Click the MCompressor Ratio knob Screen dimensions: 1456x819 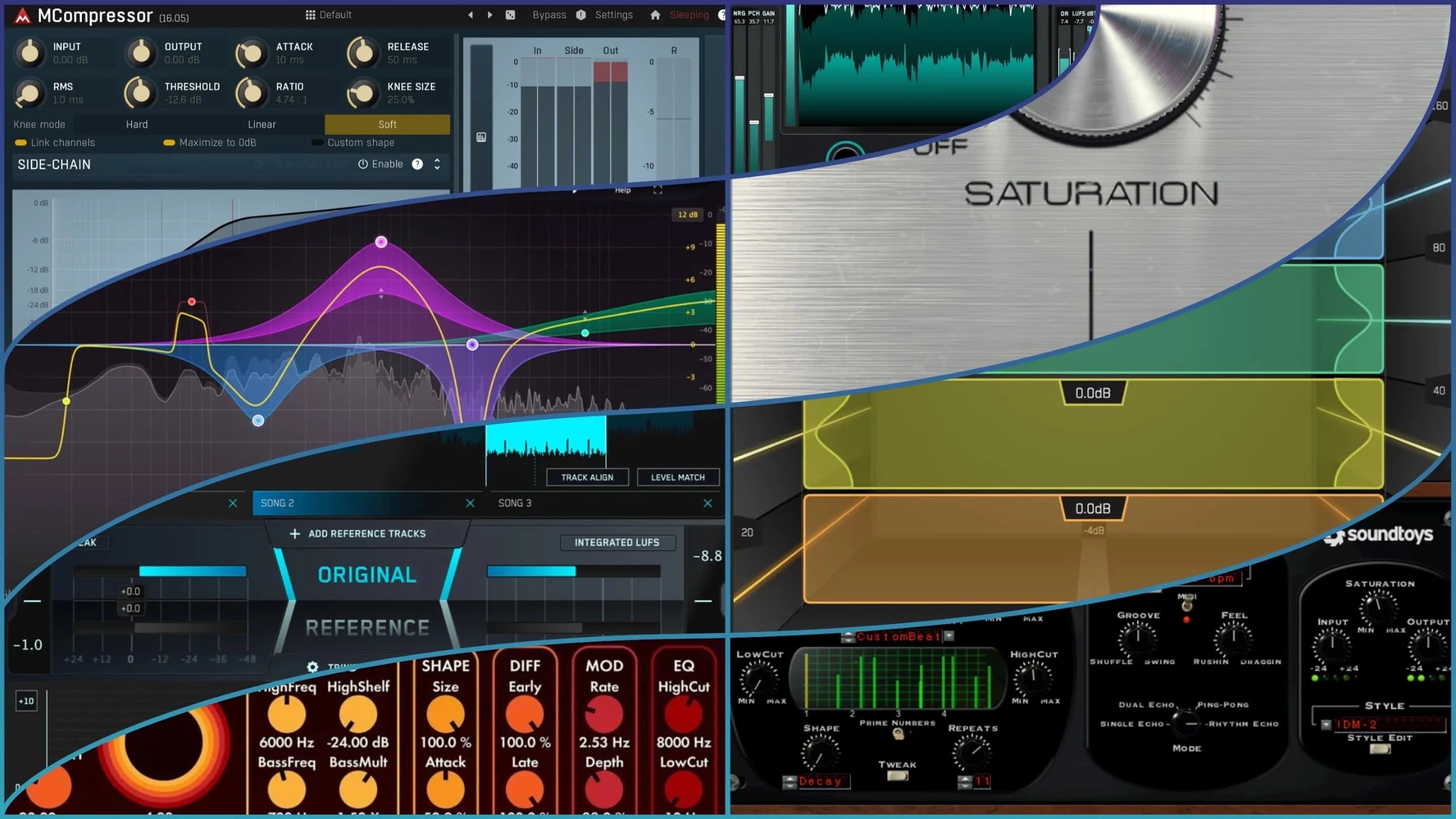(x=251, y=93)
